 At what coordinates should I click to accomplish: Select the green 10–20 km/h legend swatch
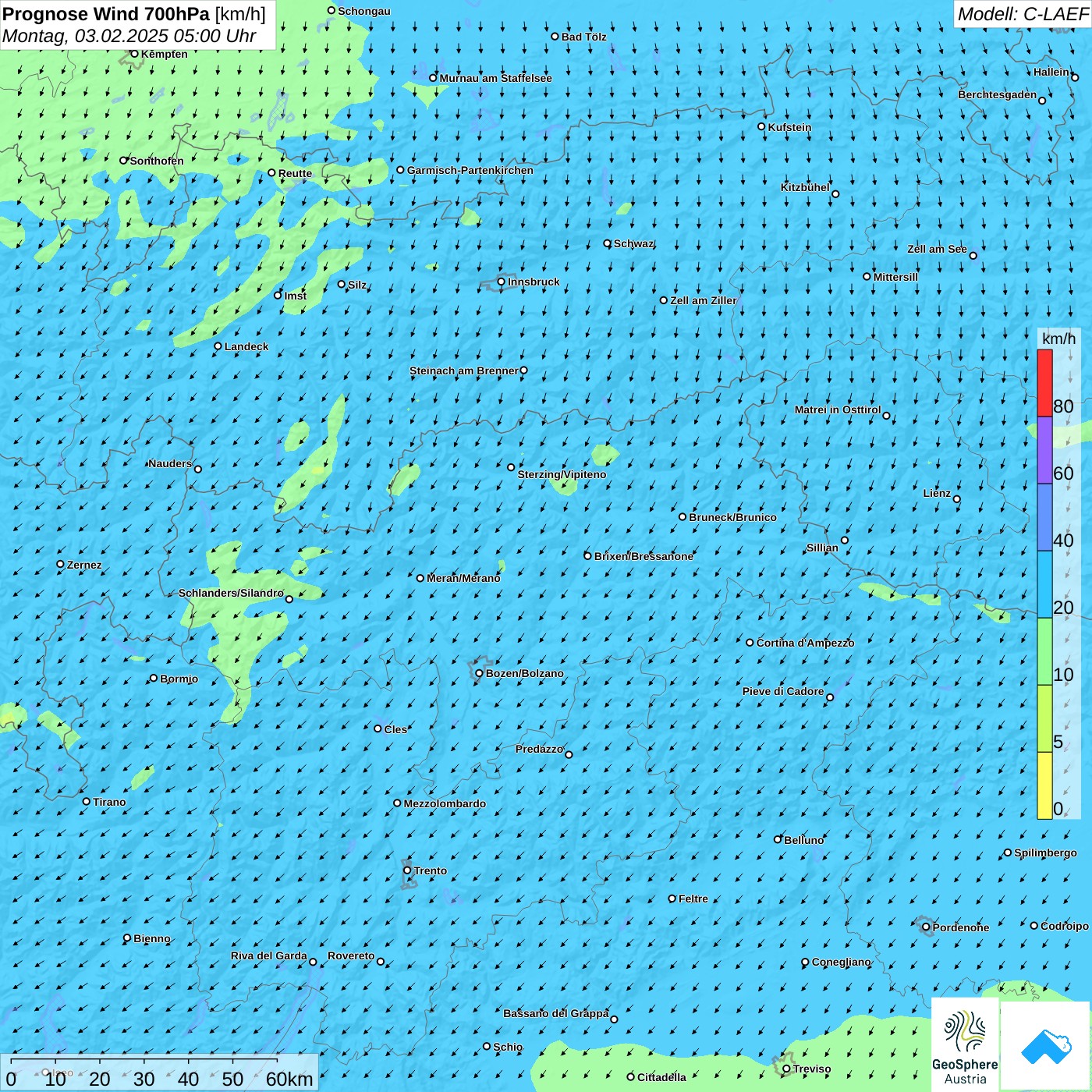point(1044,651)
